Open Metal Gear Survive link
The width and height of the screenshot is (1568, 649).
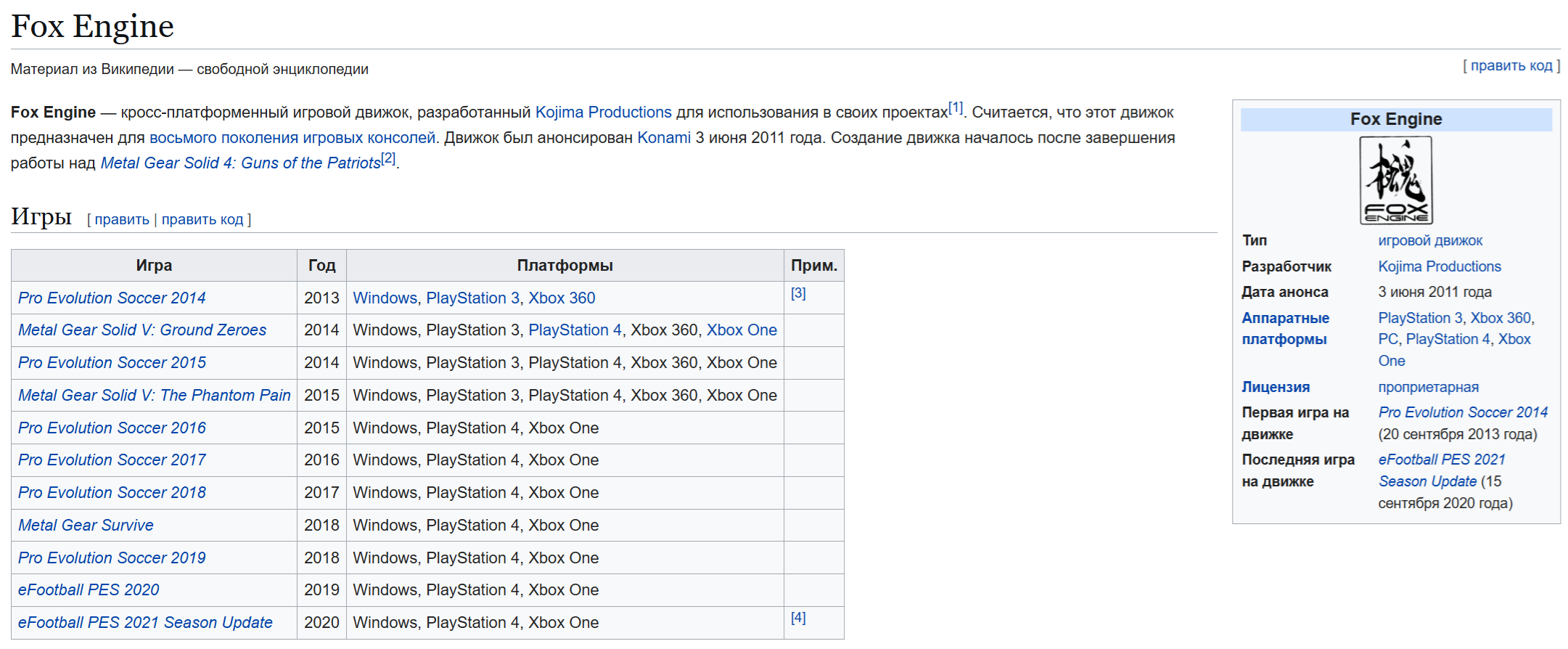(x=86, y=526)
